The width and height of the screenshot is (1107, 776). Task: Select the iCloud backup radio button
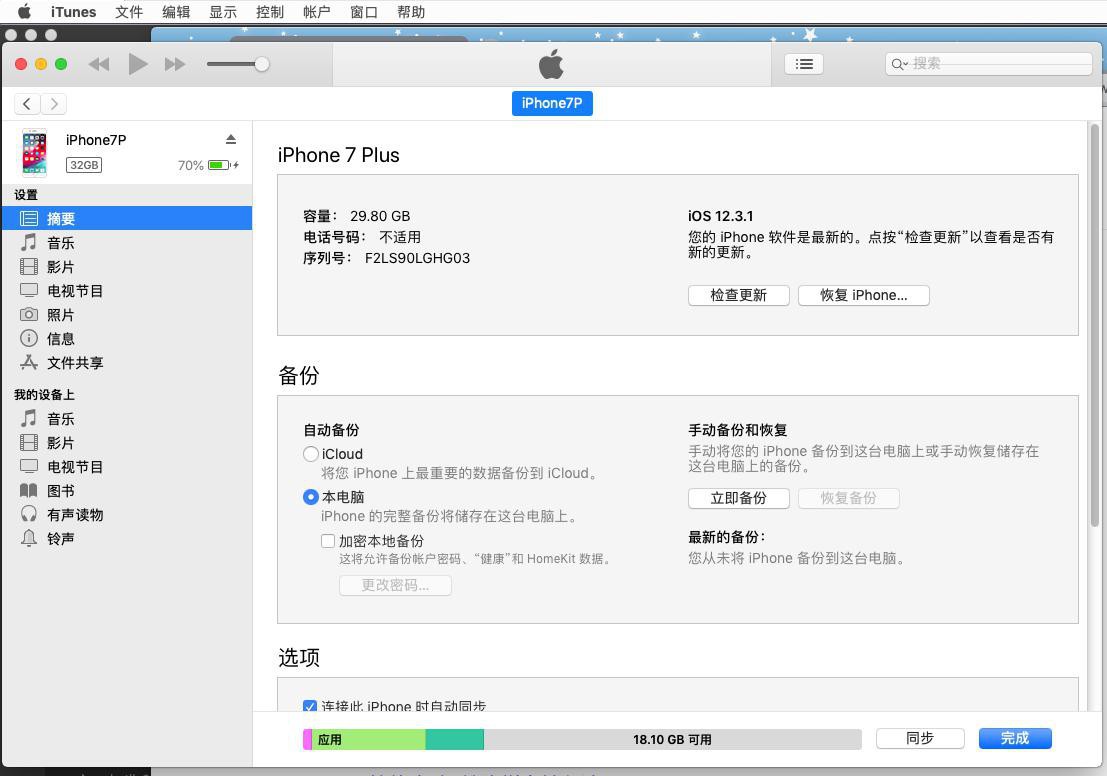click(311, 454)
